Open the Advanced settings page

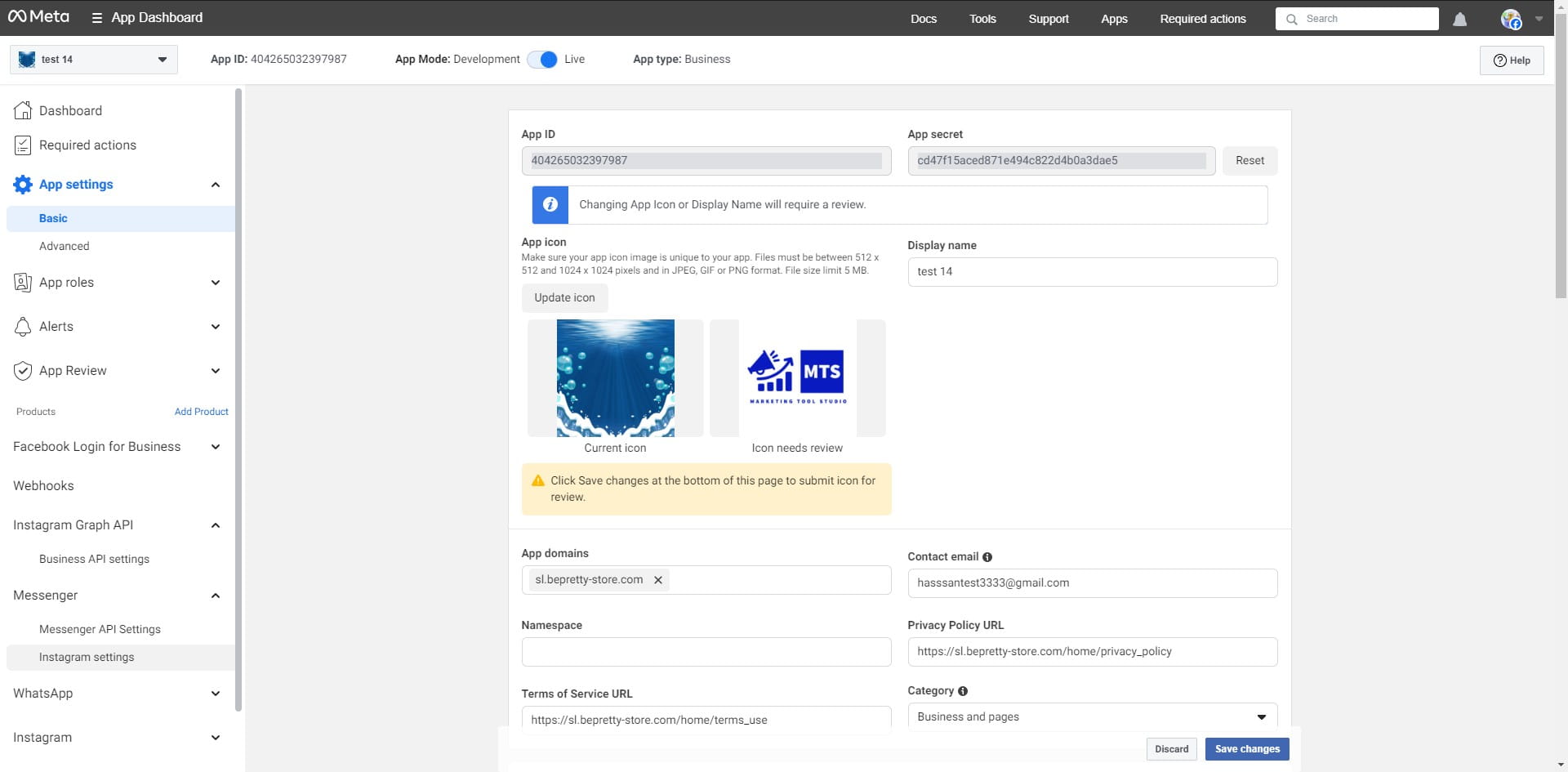coord(65,246)
